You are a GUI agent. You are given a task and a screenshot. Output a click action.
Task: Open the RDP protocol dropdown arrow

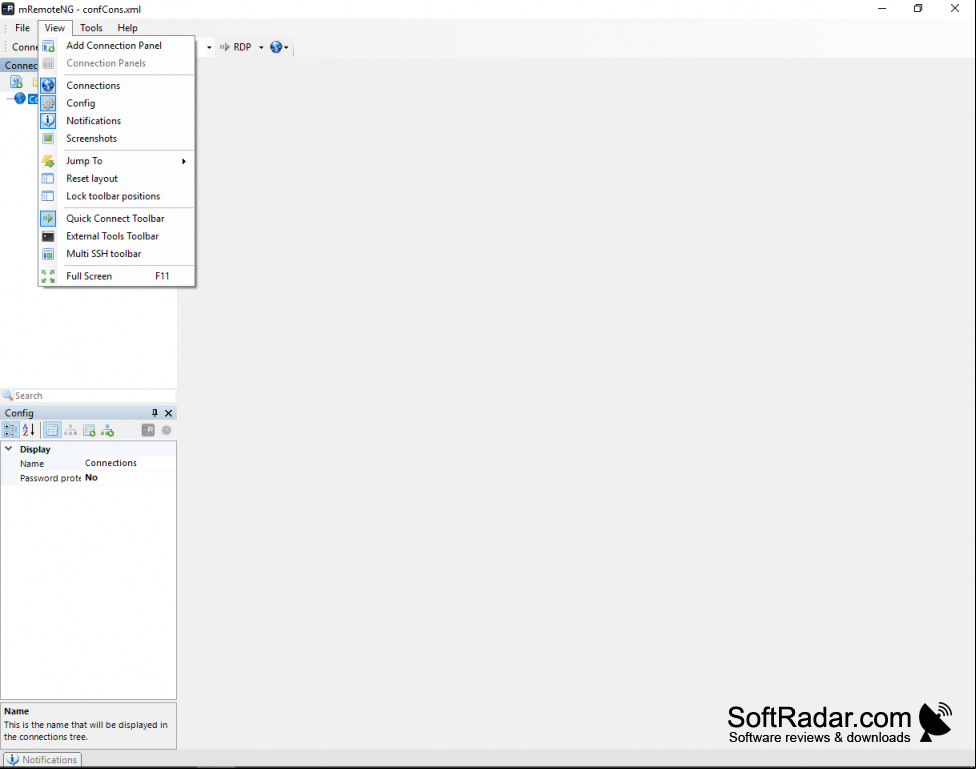pyautogui.click(x=261, y=47)
